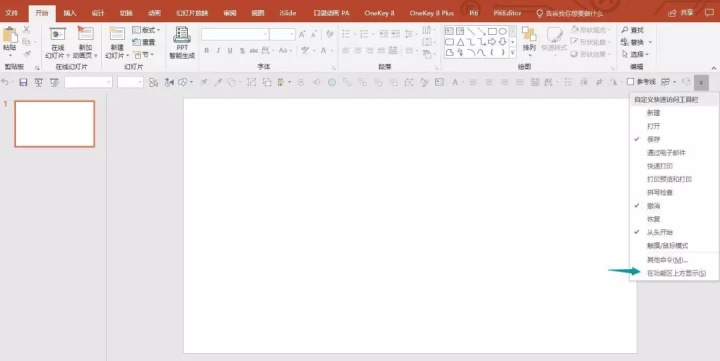Click the Arrange (排列) button

pos(529,40)
